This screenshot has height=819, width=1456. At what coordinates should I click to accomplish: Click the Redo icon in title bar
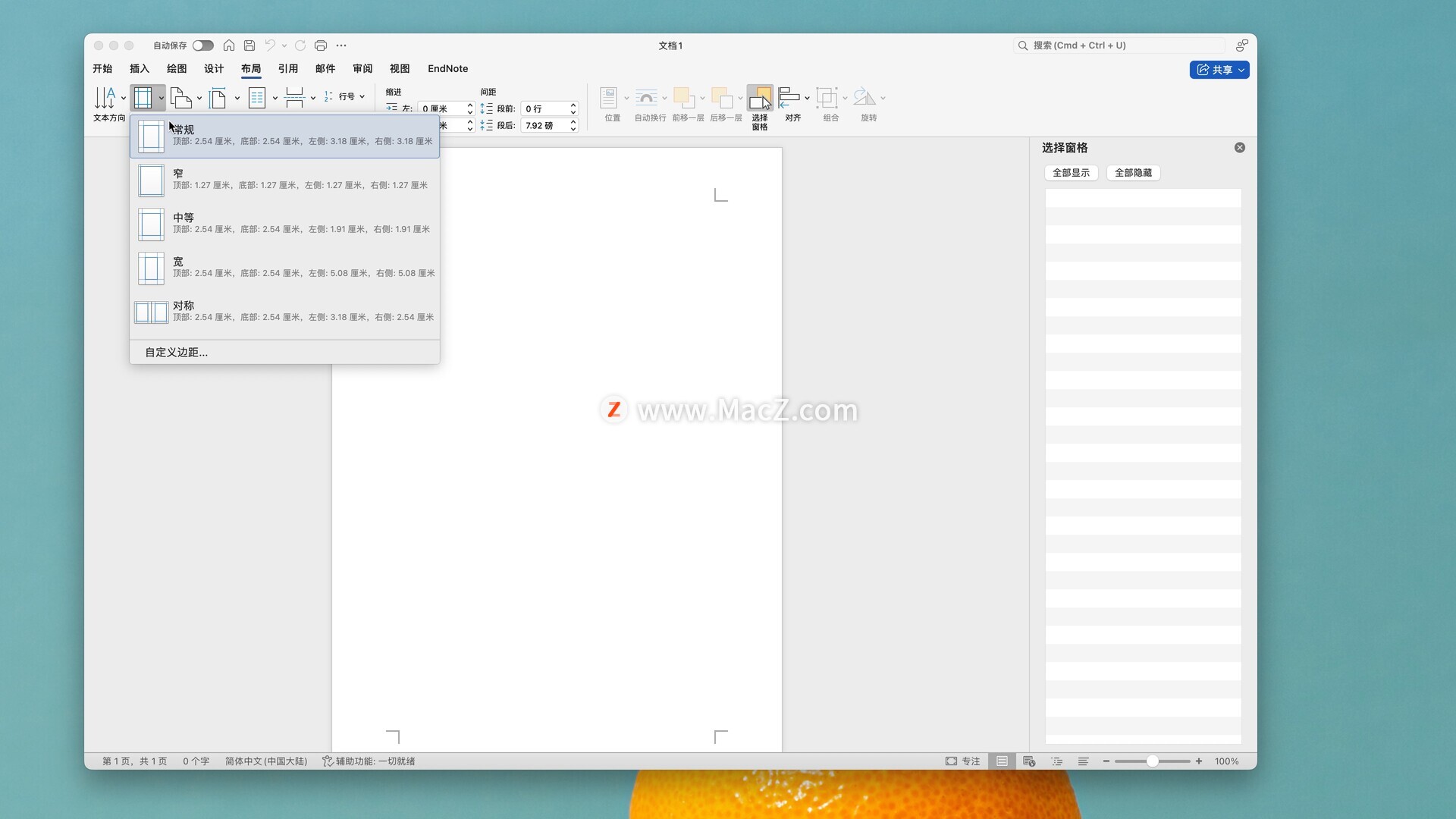pyautogui.click(x=300, y=45)
